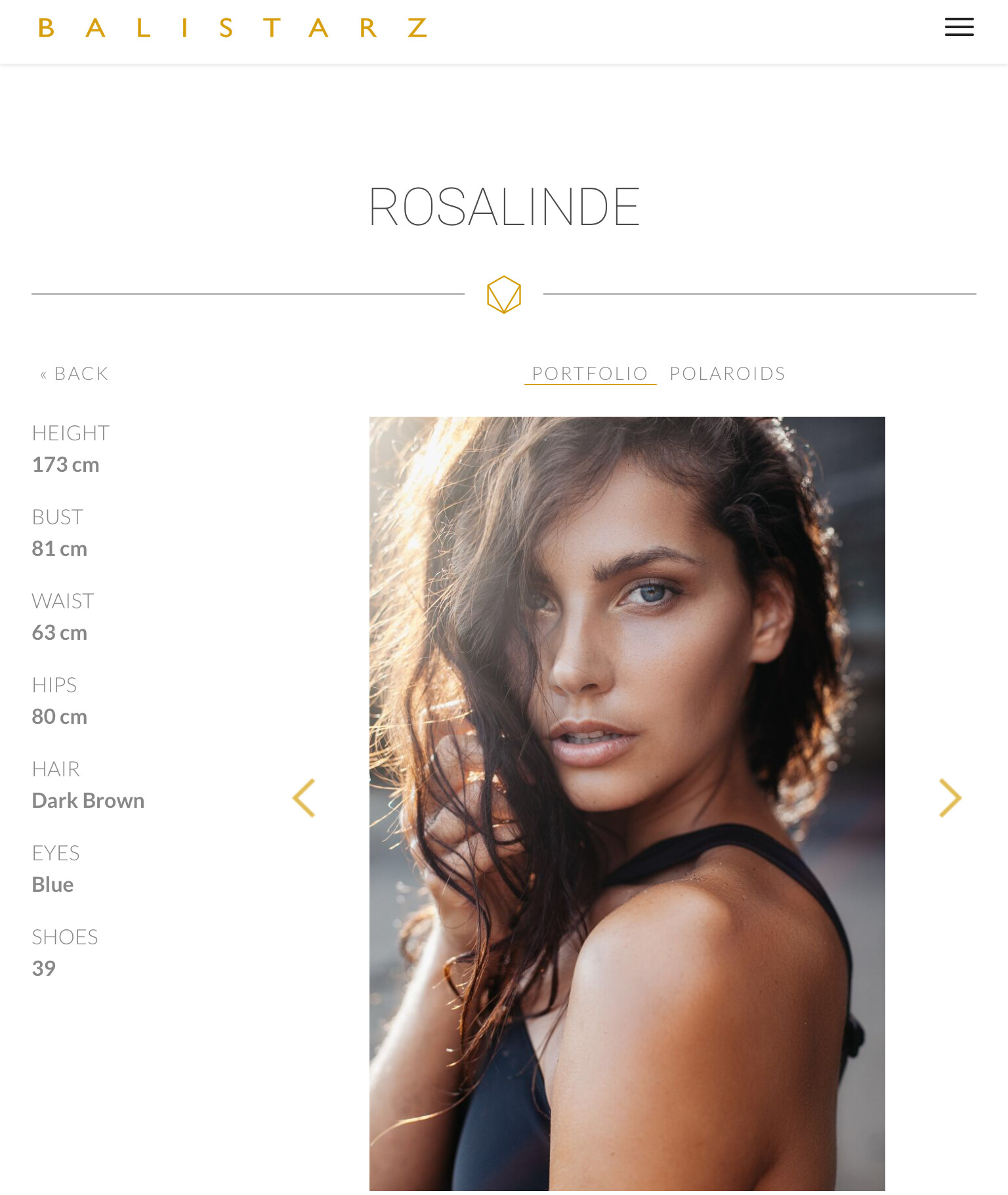Click the Shoes value 39
This screenshot has height=1195, width=1008.
44,969
